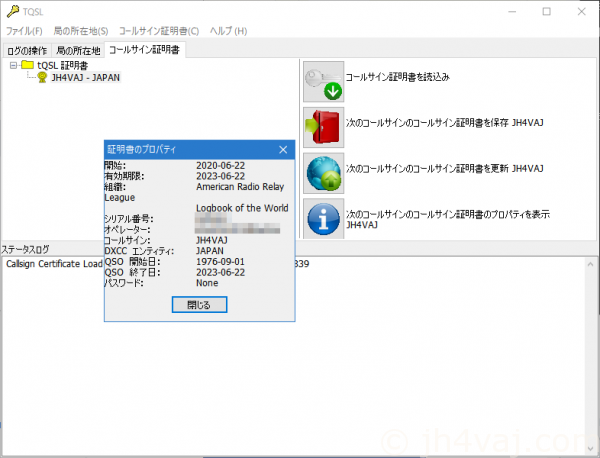Screen dimensions: 600x458
Task: Open the コールサイン証明書(C) menu
Action: (158, 31)
